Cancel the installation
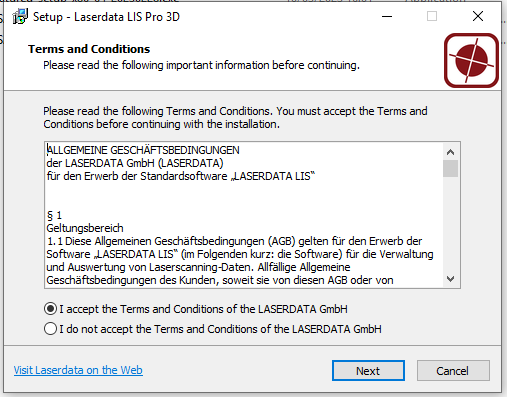This screenshot has height=397, width=507. [453, 370]
